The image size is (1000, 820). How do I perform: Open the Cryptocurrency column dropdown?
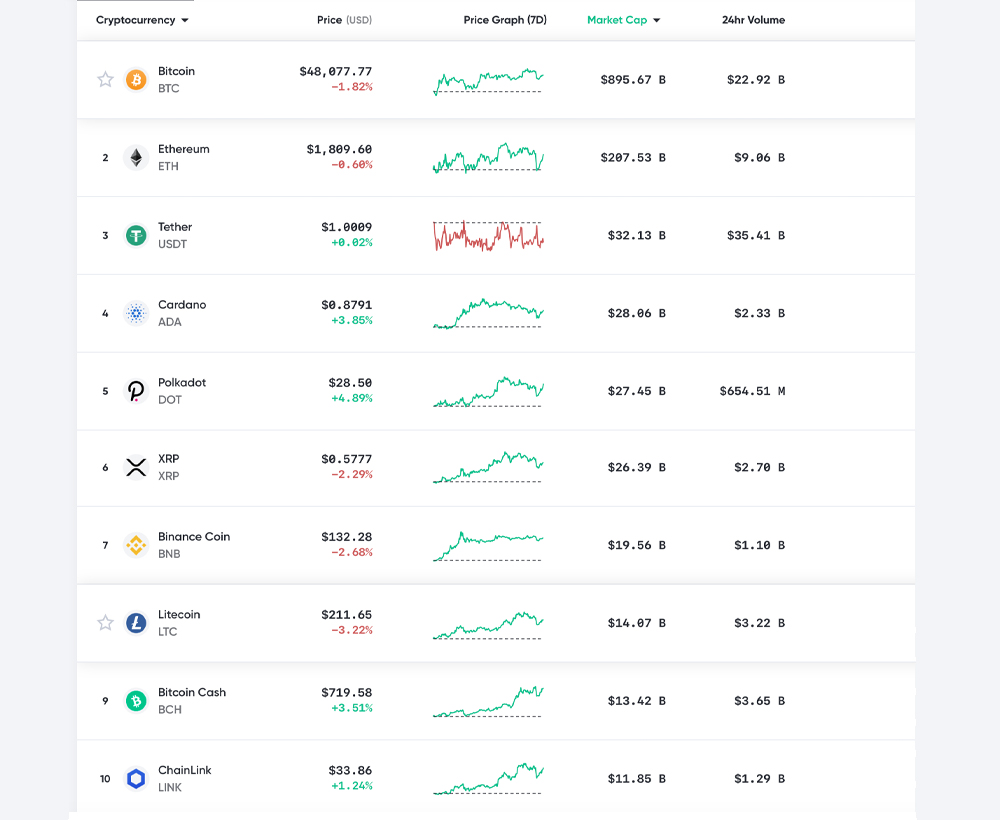(x=142, y=20)
